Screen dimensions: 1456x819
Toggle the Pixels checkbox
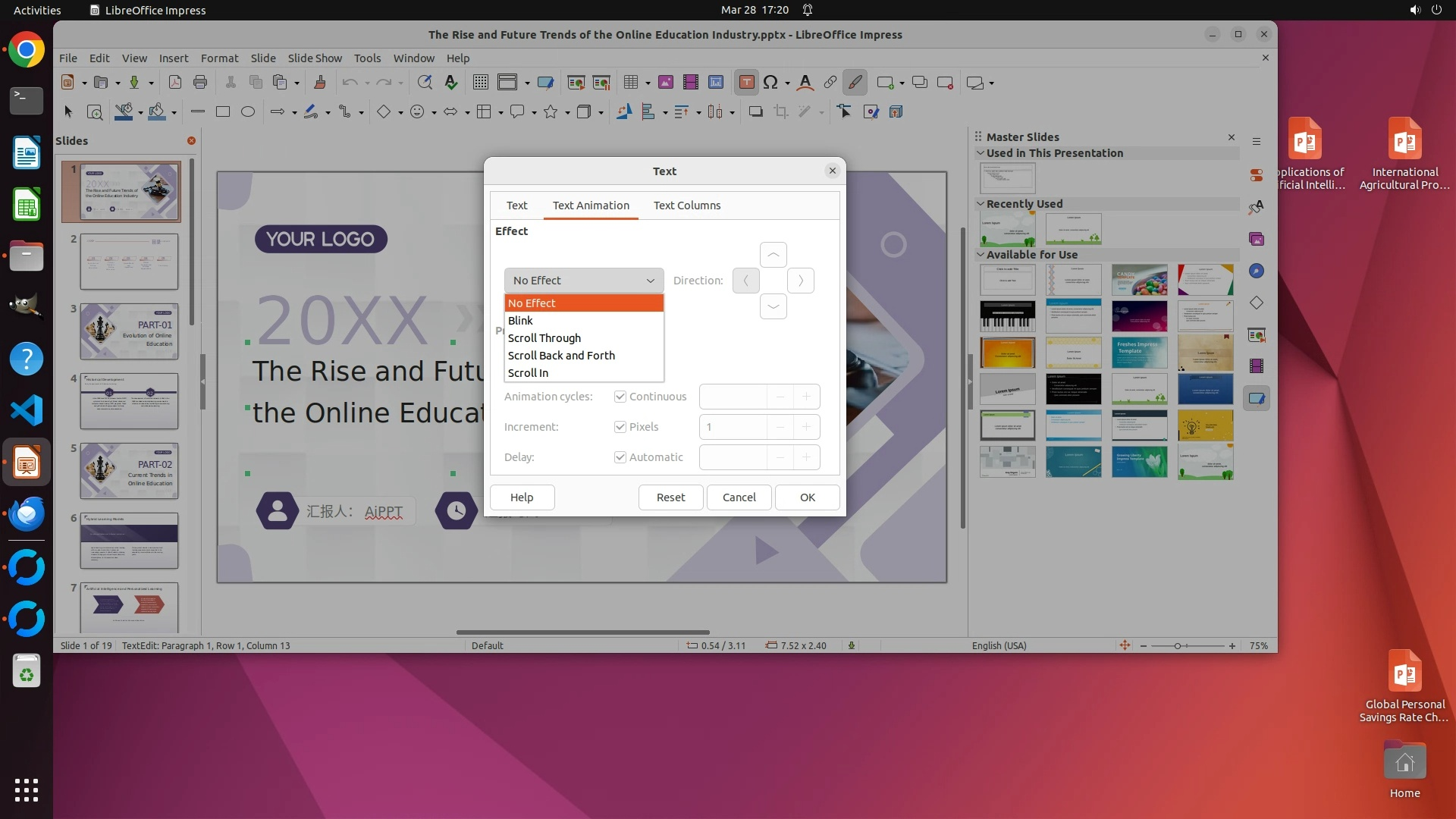[x=620, y=427]
